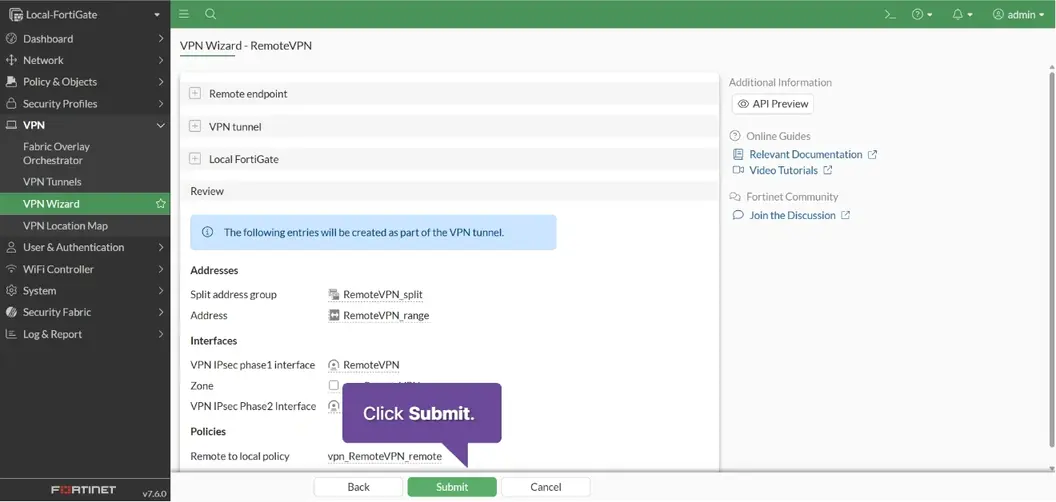Click the Dashboard gauge icon

(x=11, y=38)
